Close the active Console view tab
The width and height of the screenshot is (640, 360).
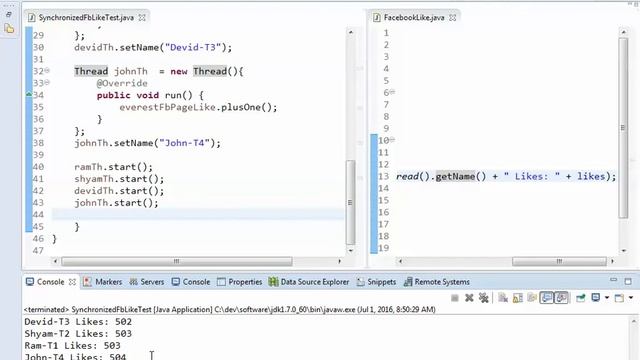(72, 282)
